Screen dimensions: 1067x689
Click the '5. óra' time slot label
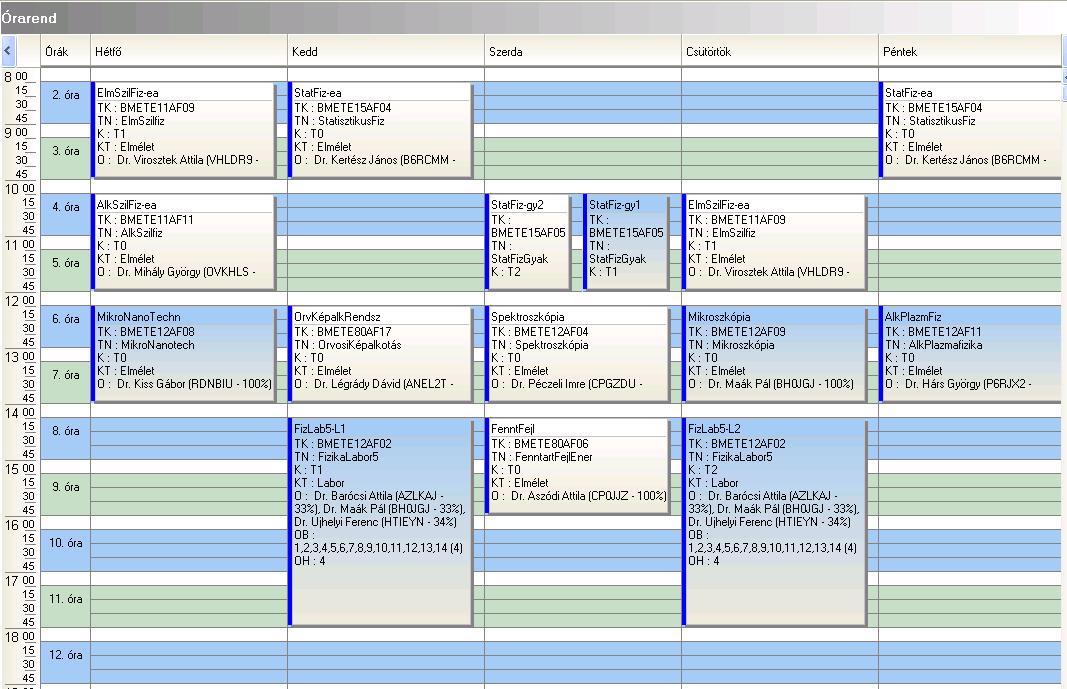click(x=65, y=263)
